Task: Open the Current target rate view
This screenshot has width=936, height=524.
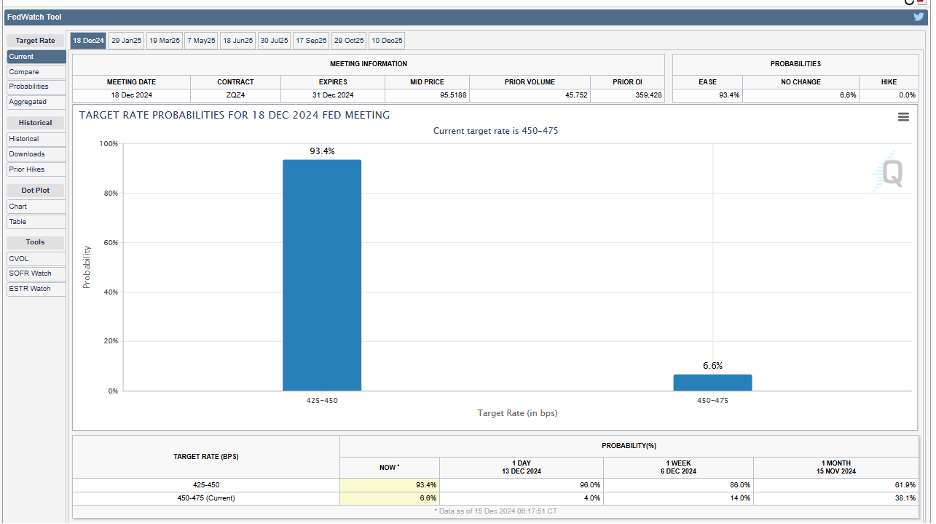Action: pyautogui.click(x=36, y=57)
